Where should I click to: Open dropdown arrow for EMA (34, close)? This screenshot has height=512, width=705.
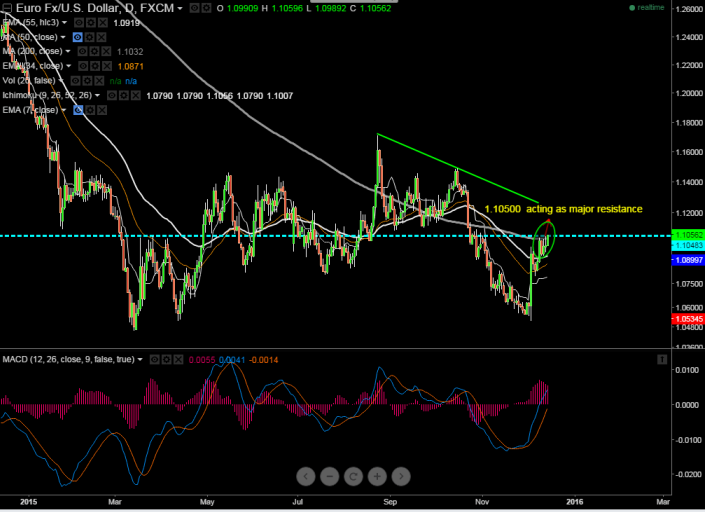[69, 66]
